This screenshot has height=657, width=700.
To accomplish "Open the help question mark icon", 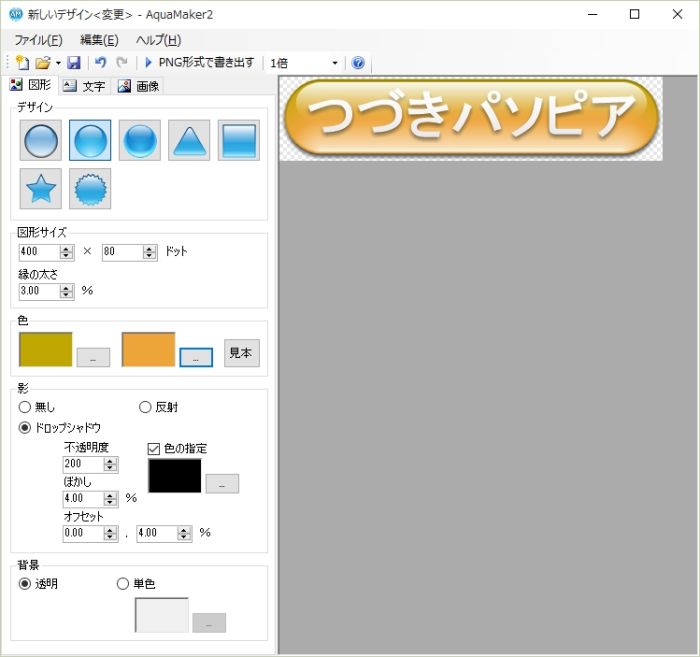I will point(358,63).
